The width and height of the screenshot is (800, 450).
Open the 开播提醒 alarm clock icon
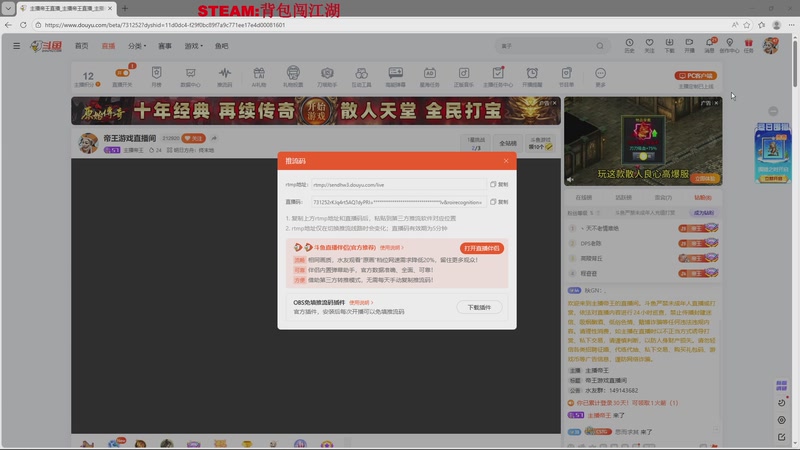tap(532, 77)
